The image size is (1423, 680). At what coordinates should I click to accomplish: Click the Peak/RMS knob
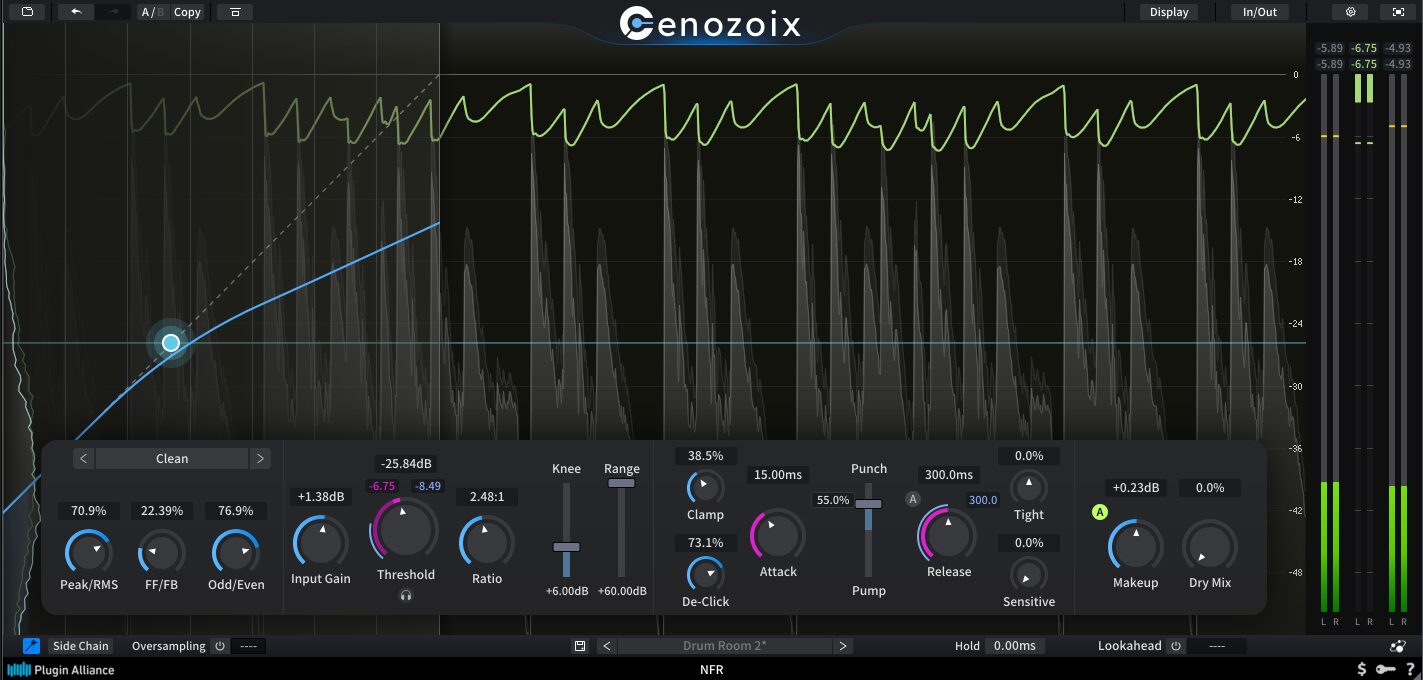[89, 551]
